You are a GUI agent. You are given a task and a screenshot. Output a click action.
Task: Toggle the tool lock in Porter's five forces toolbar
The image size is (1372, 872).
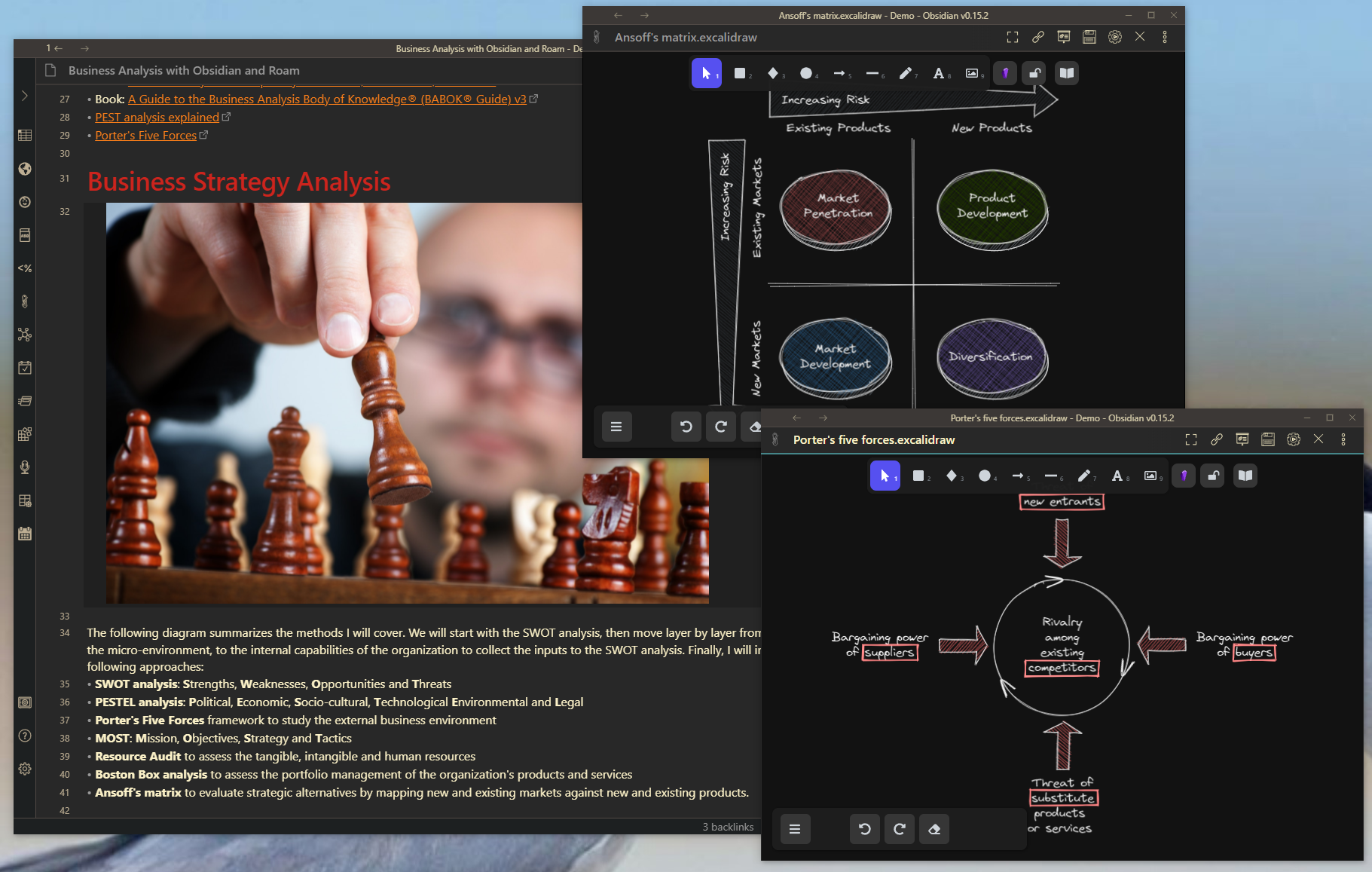click(1214, 476)
